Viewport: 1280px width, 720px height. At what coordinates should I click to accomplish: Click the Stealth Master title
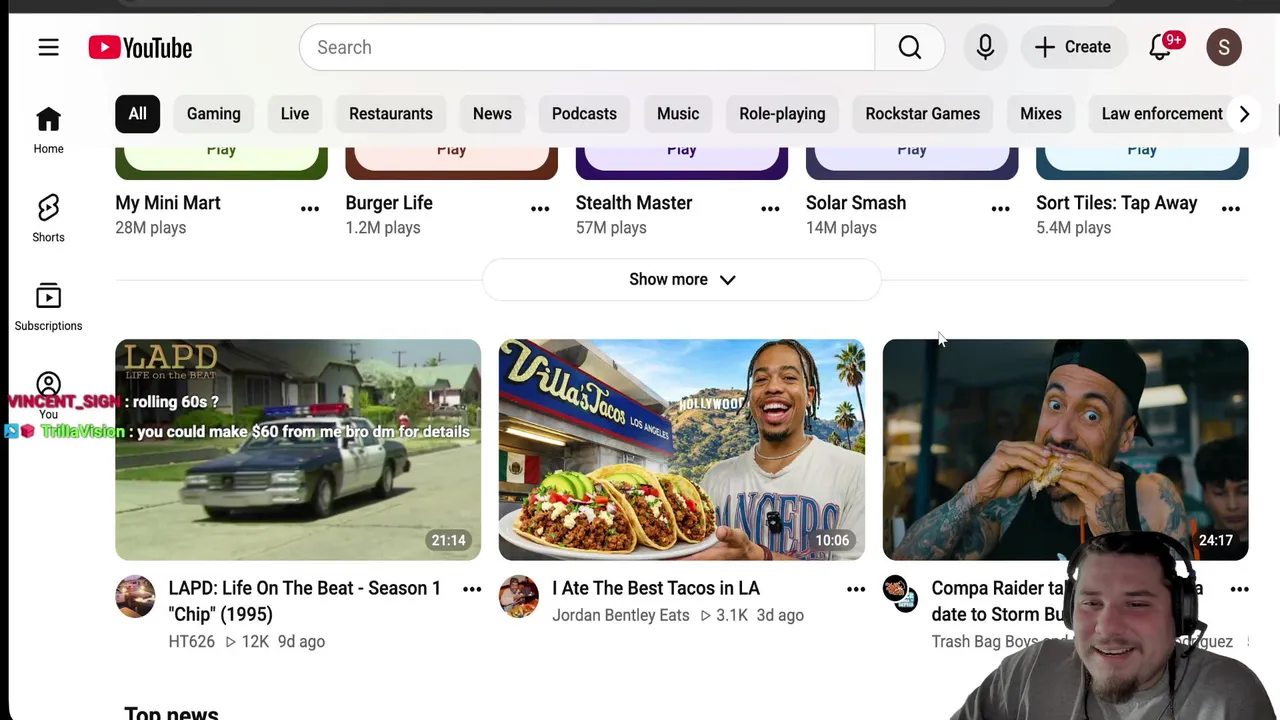click(634, 203)
